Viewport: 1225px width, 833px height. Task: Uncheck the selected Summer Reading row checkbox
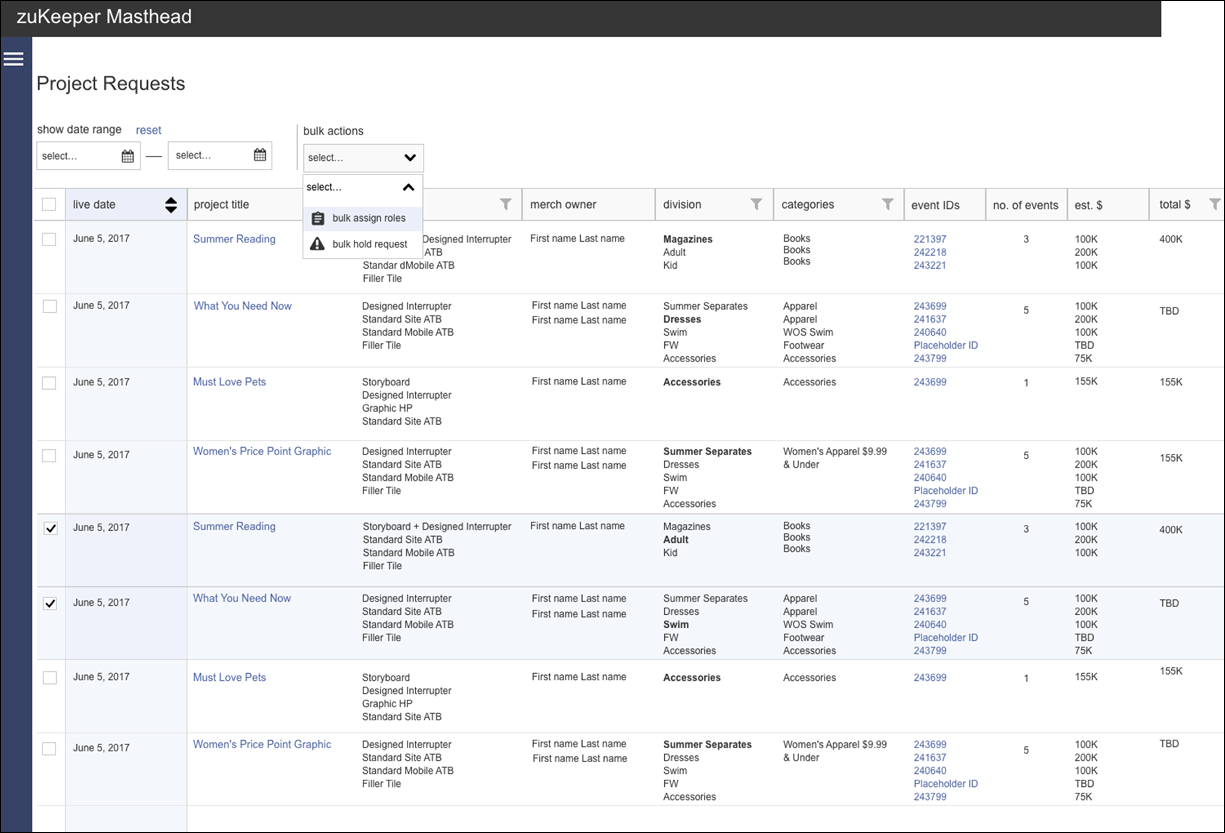click(49, 528)
